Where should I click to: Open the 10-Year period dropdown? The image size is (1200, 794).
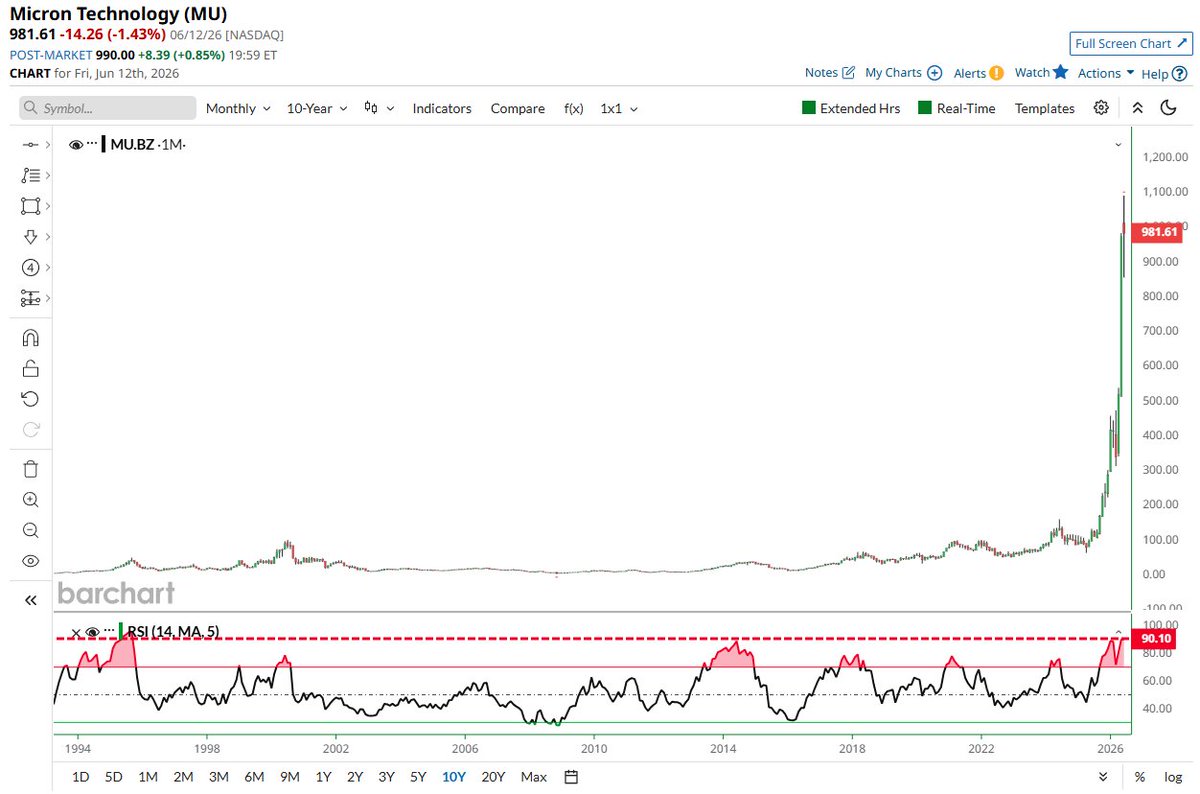pyautogui.click(x=317, y=108)
